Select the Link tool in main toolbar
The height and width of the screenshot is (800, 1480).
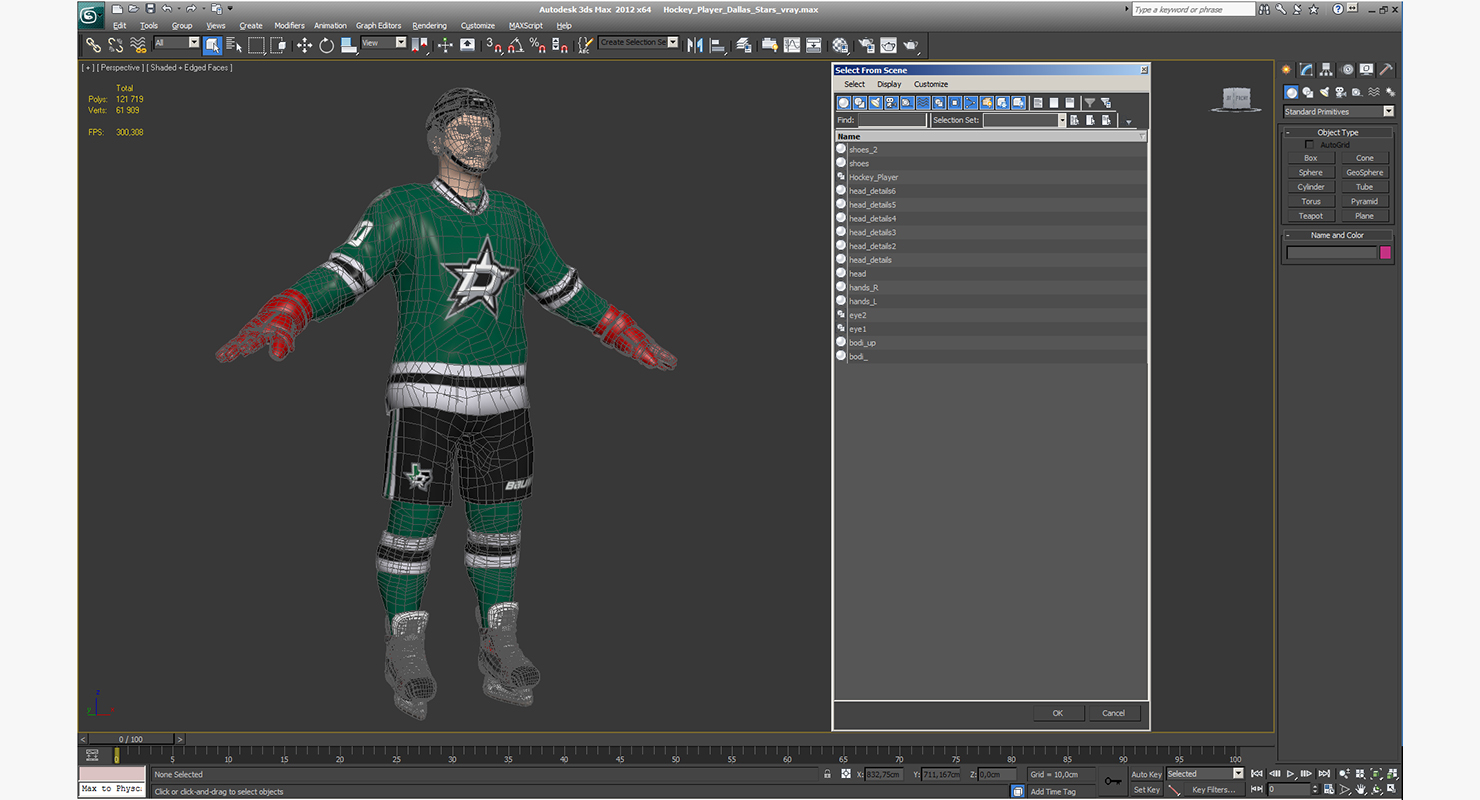93,45
